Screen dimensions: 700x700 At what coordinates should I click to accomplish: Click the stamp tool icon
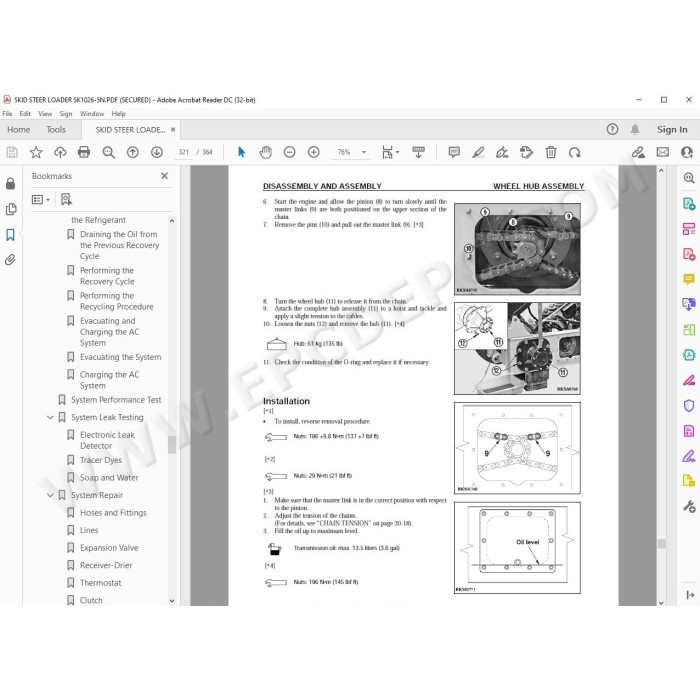[526, 153]
